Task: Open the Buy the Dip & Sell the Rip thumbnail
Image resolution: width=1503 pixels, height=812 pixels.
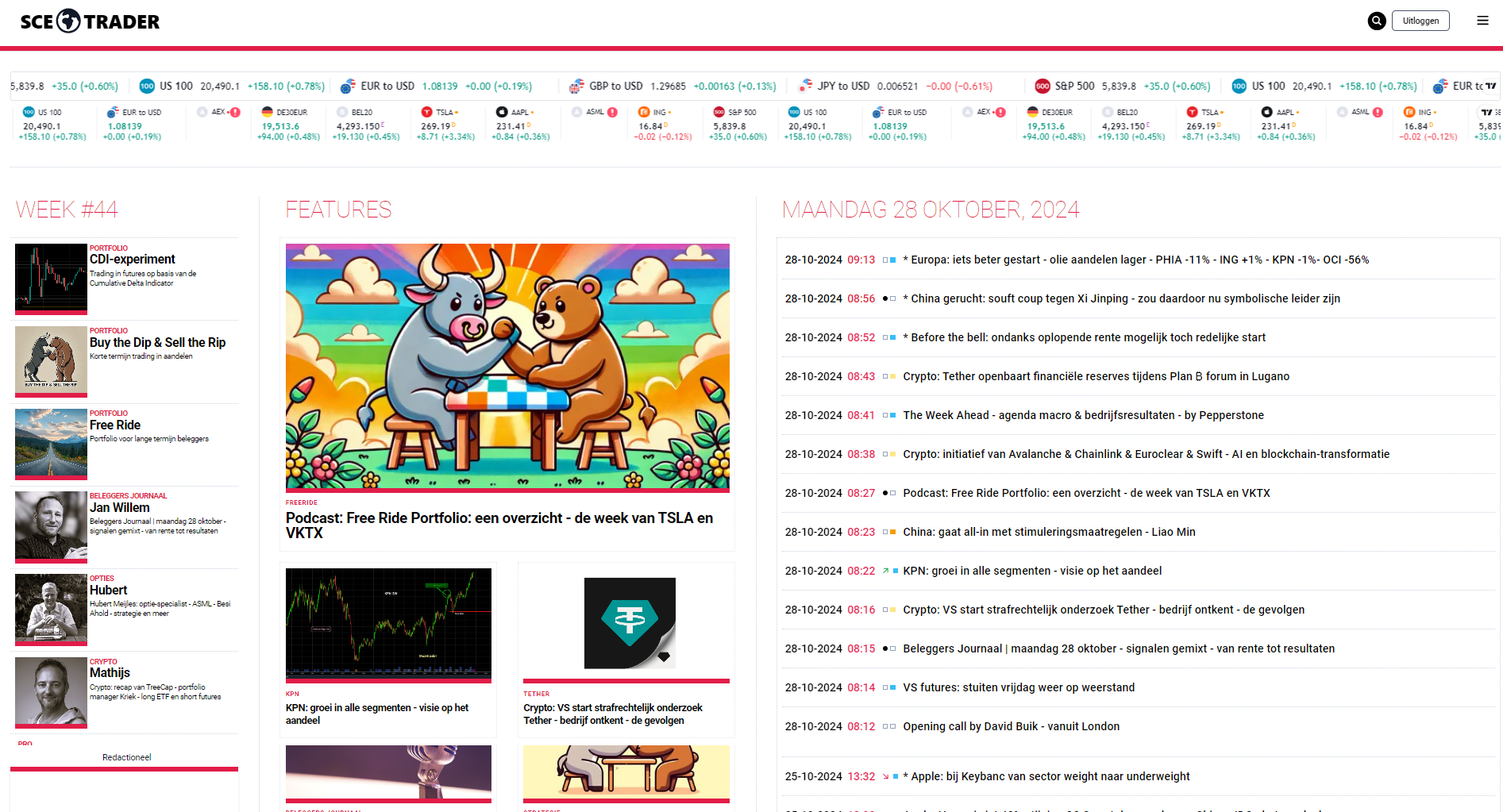Action: [51, 361]
